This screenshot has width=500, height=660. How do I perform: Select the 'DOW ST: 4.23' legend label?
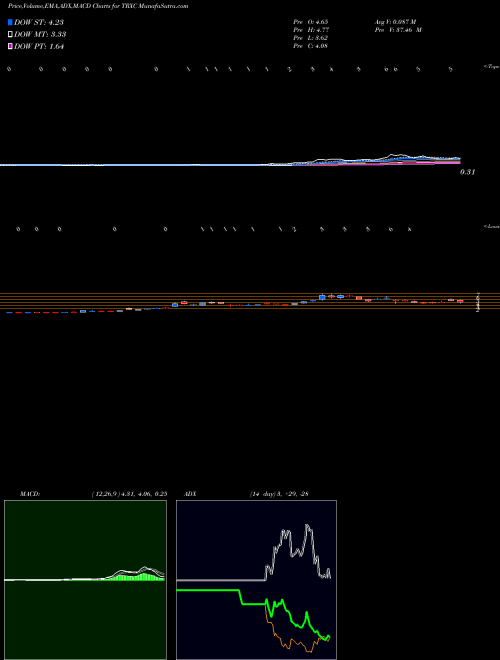tap(39, 22)
